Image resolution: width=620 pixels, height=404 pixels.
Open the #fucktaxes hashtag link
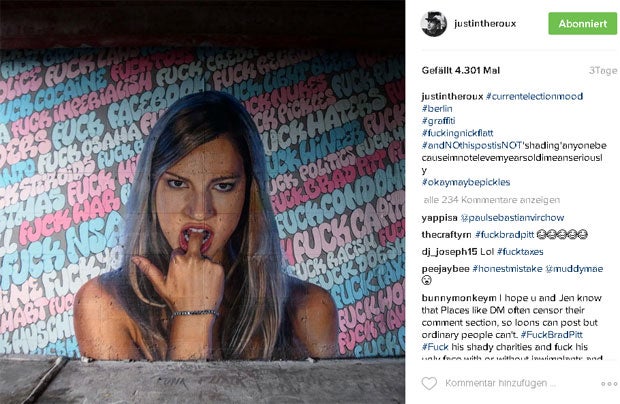pyautogui.click(x=520, y=252)
